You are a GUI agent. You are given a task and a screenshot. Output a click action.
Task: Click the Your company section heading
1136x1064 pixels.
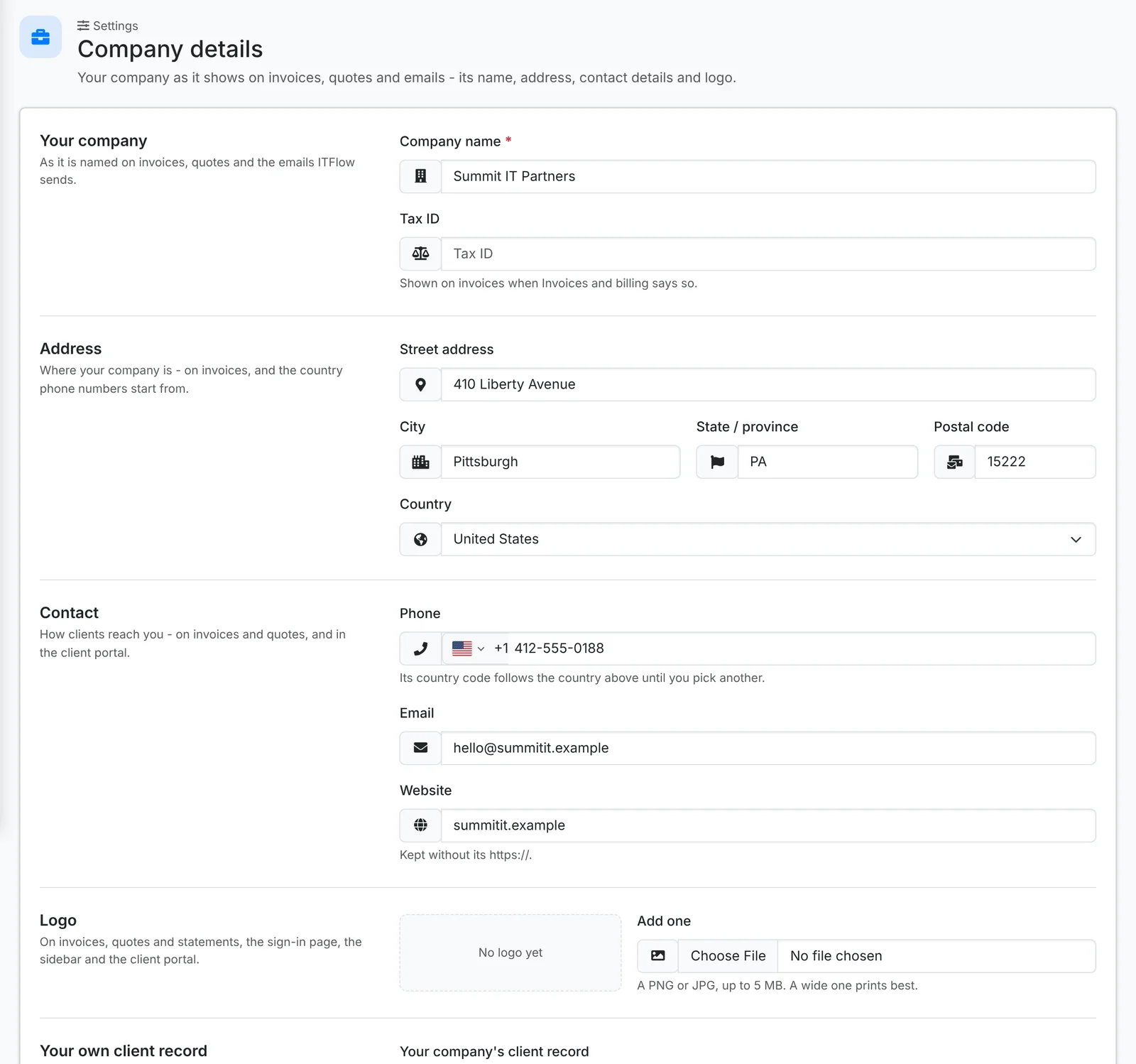94,141
